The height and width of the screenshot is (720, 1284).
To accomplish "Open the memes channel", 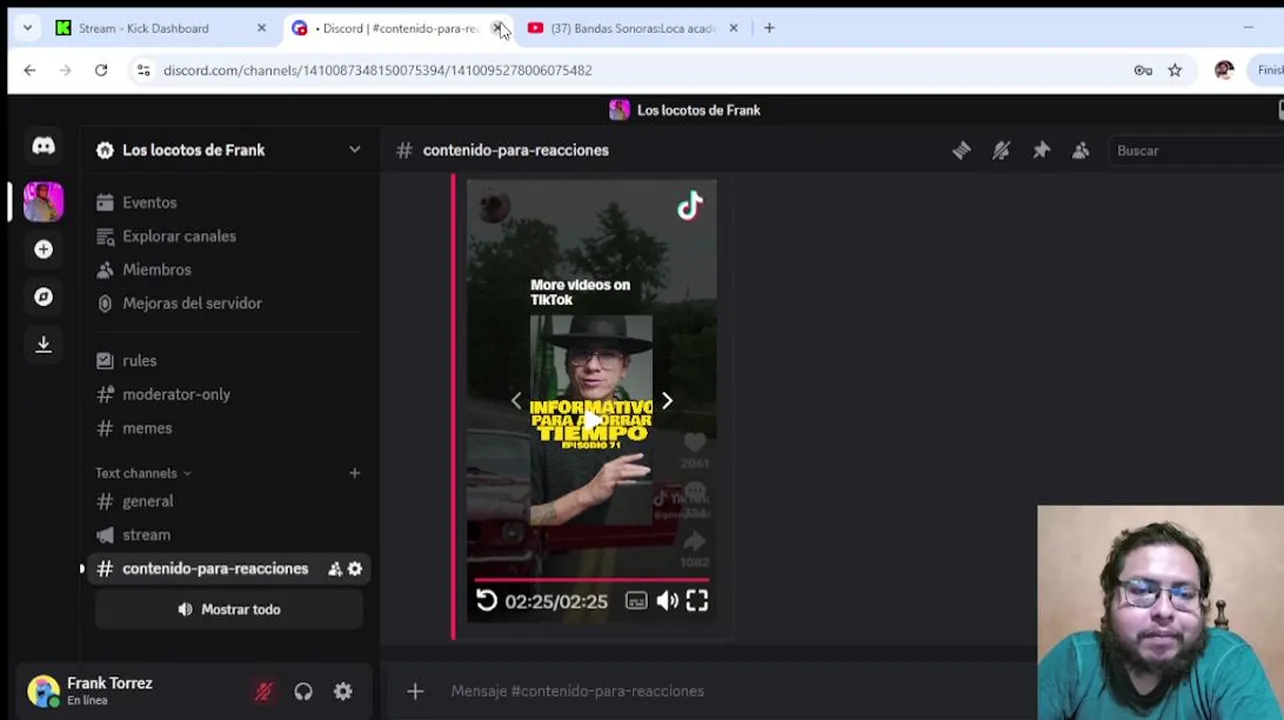I will tap(228, 428).
